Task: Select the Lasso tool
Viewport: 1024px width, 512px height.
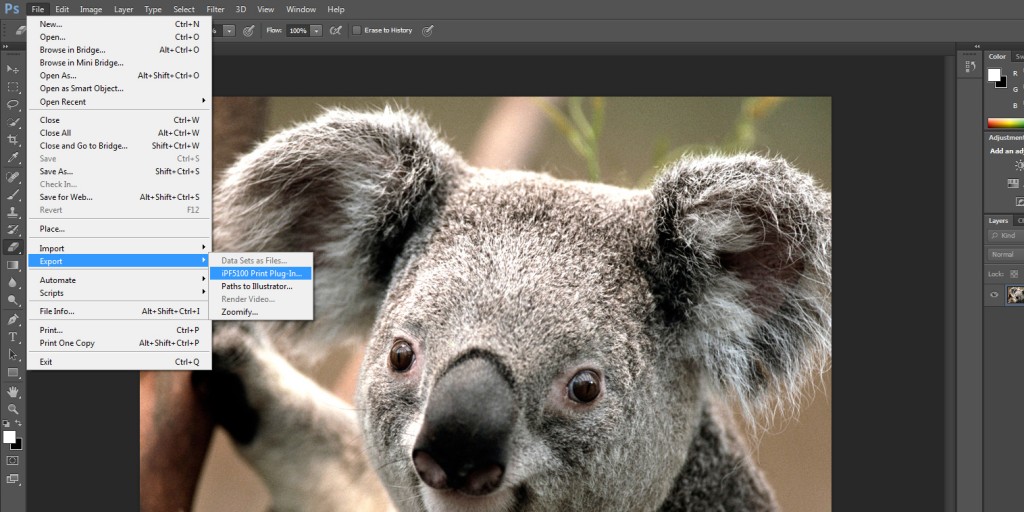Action: point(12,104)
